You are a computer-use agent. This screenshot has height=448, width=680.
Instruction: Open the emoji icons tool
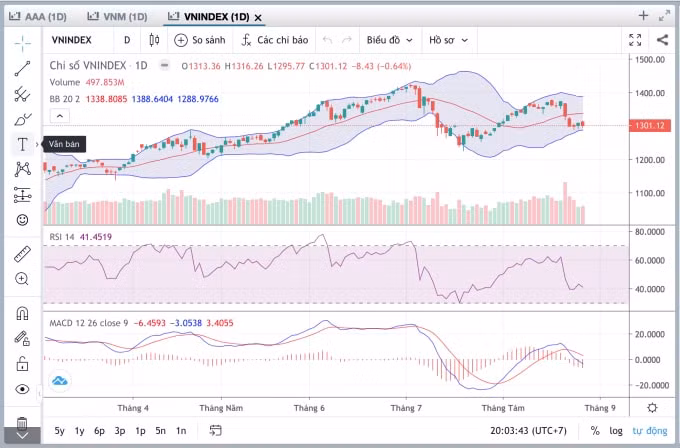(x=22, y=220)
